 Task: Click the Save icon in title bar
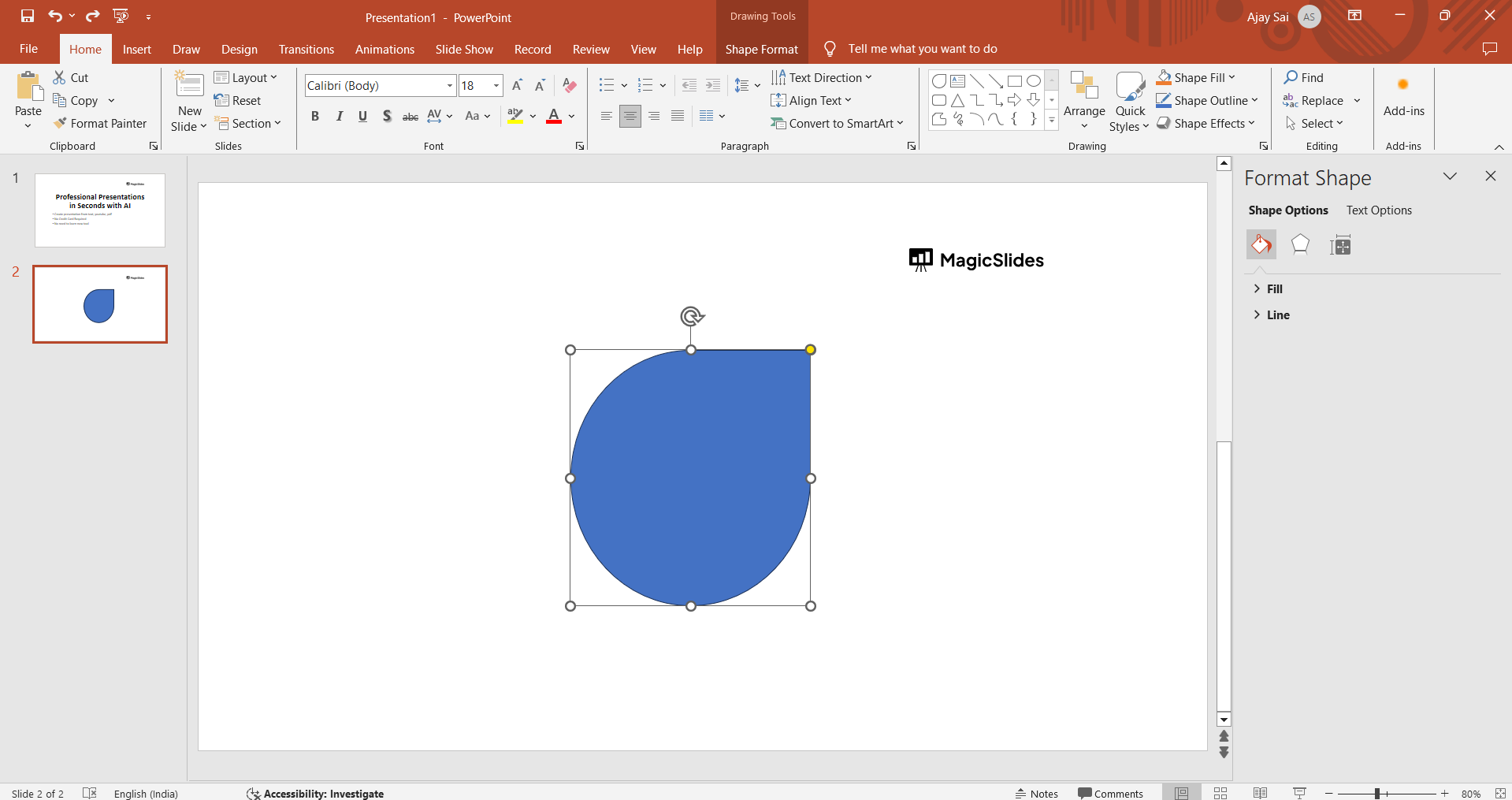[x=28, y=16]
